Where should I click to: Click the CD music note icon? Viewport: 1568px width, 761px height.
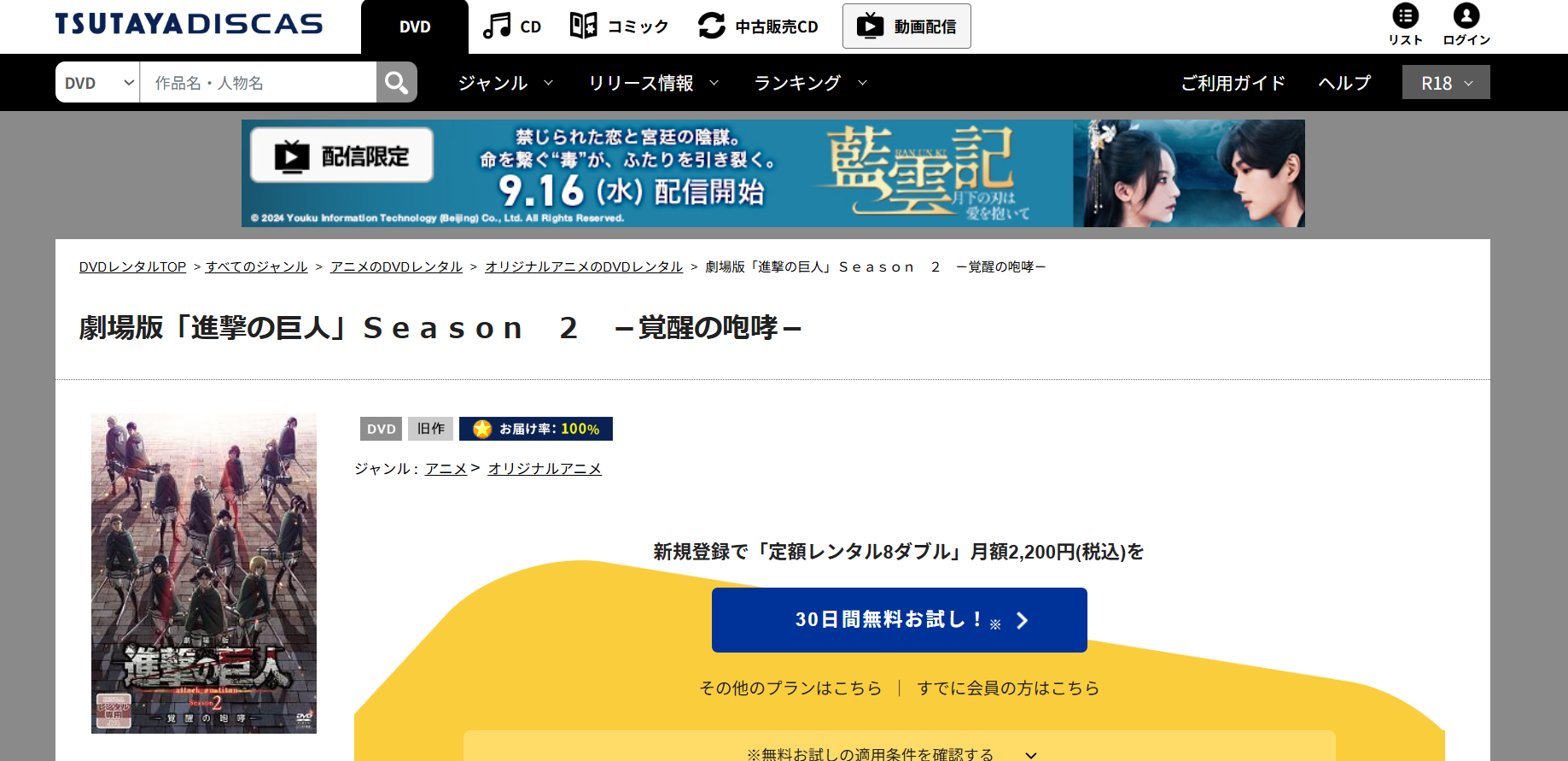(497, 26)
